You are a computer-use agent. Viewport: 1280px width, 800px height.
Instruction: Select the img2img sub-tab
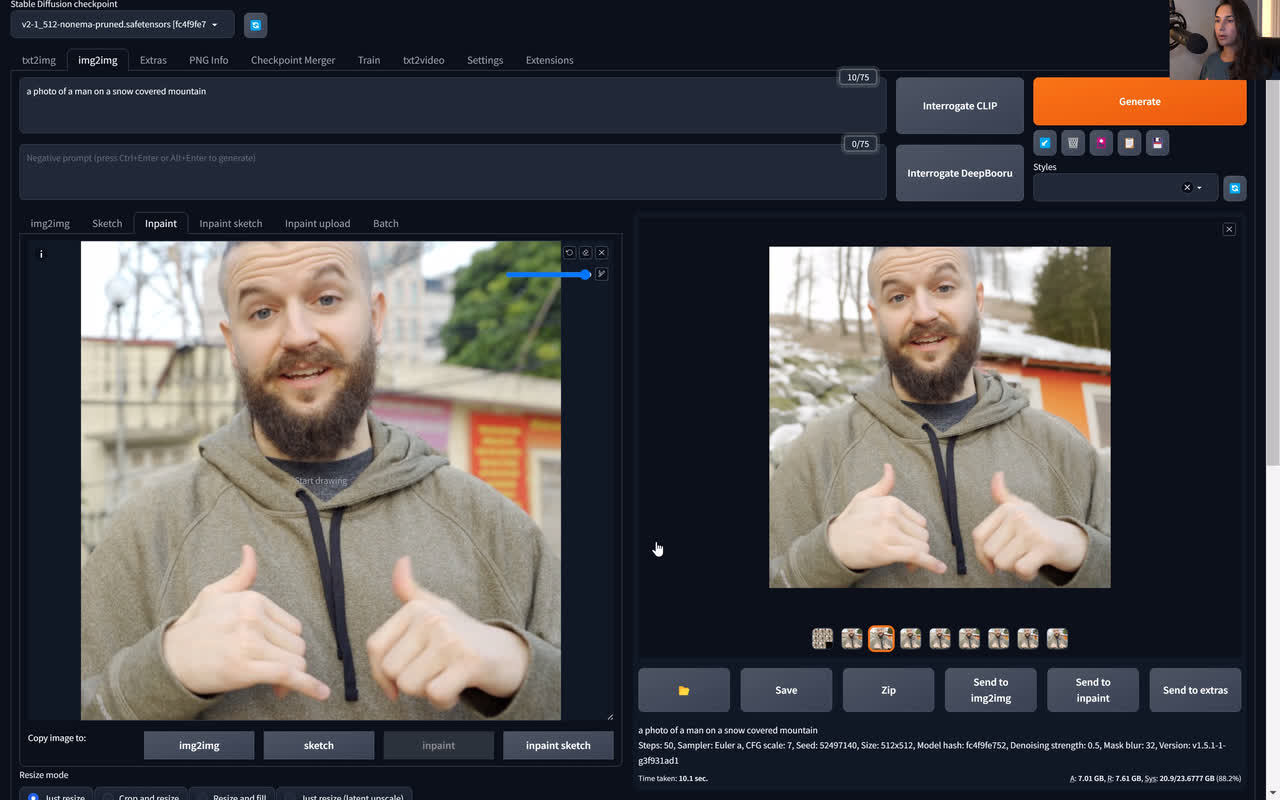coord(50,223)
